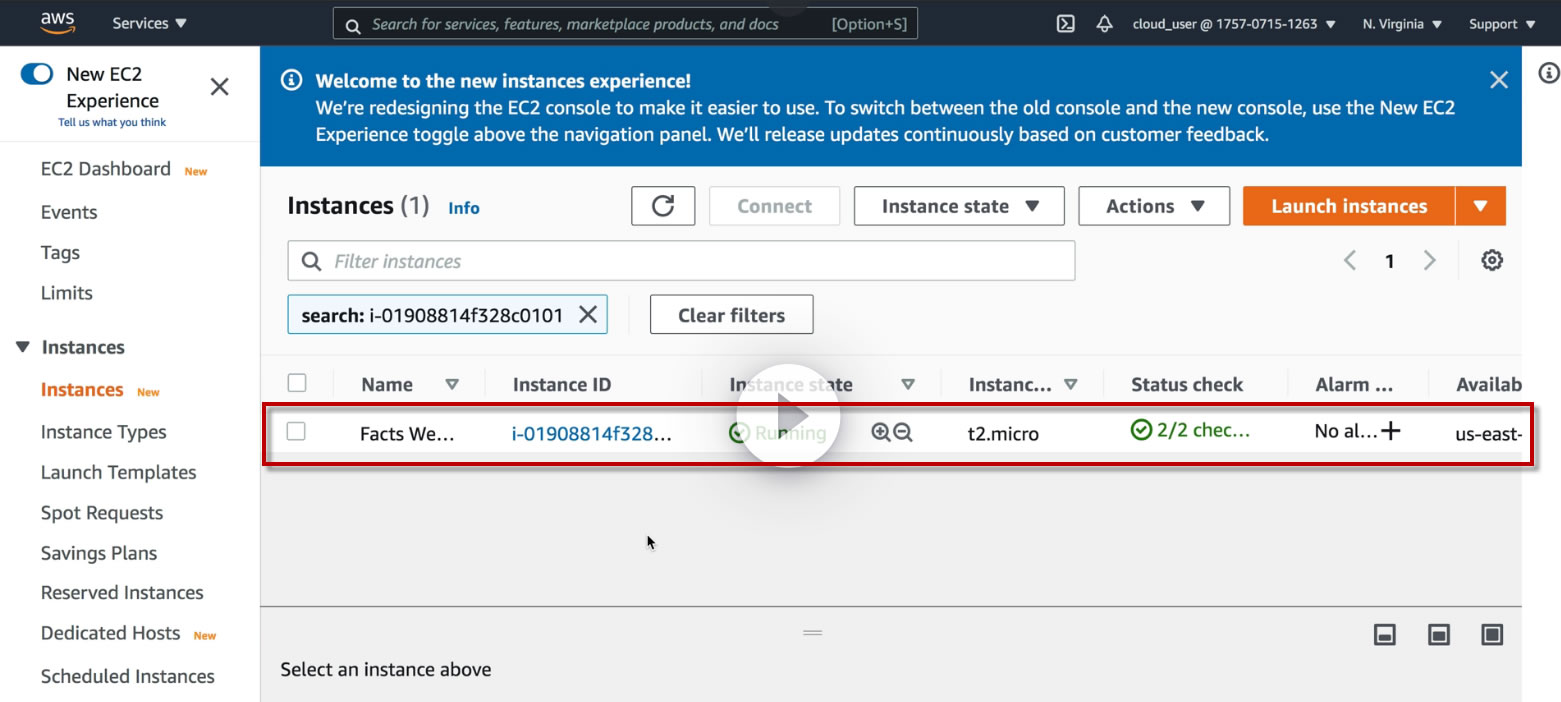This screenshot has width=1561, height=702.
Task: Open the Services menu
Action: point(149,23)
